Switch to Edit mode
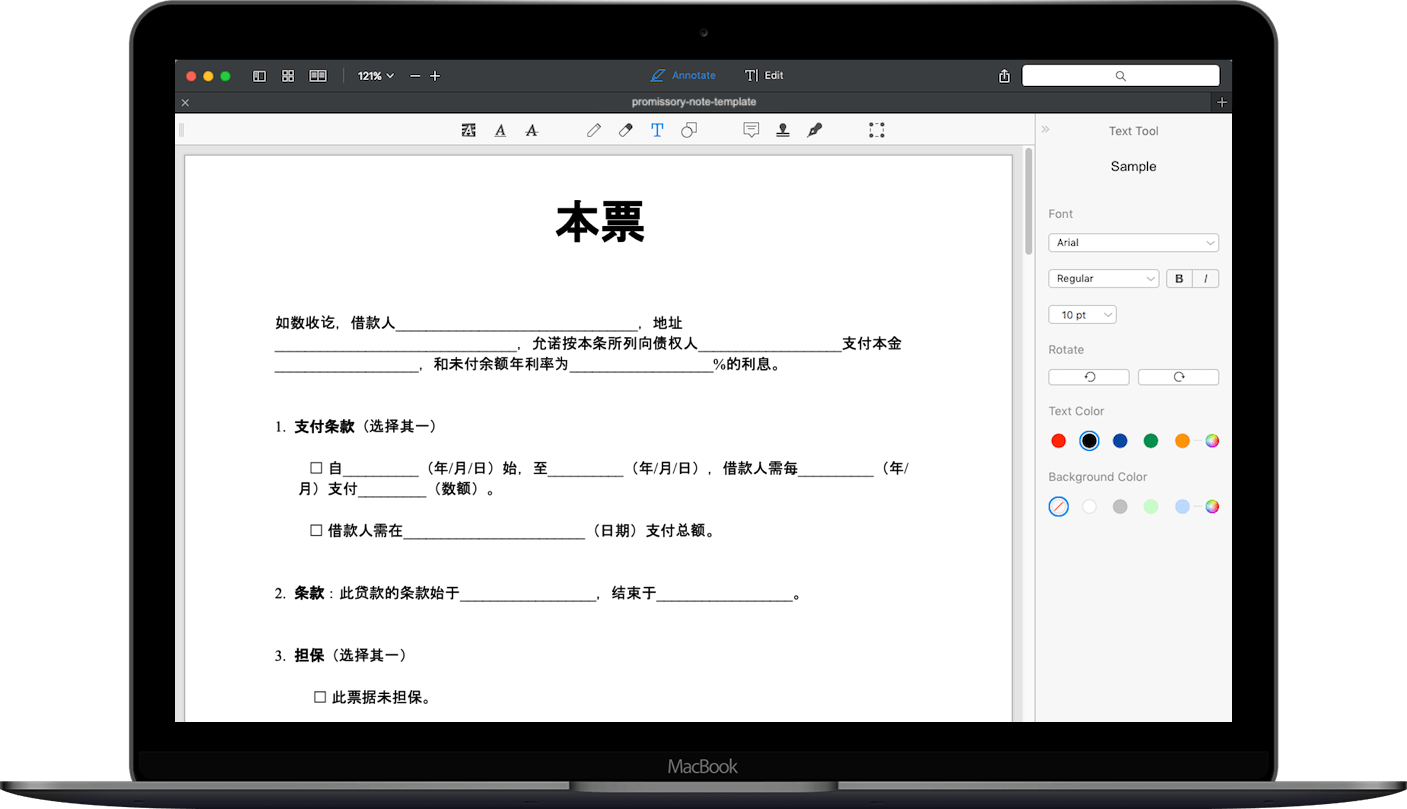The image size is (1407, 809). (x=764, y=75)
